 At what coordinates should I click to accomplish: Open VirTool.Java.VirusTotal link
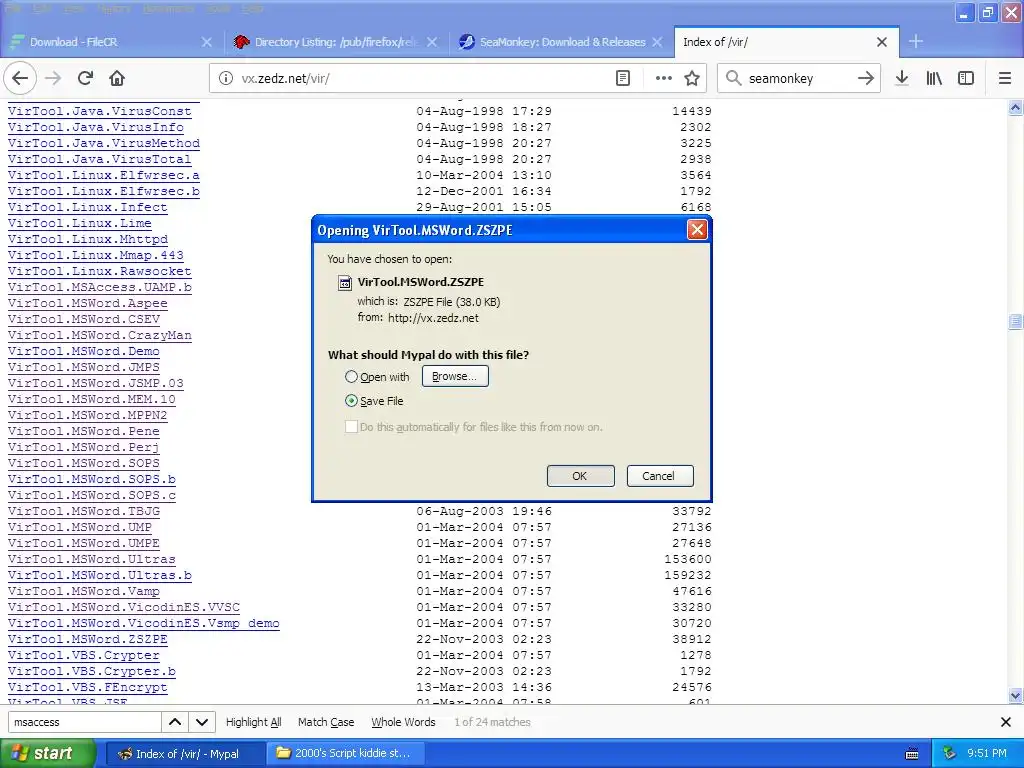99,159
